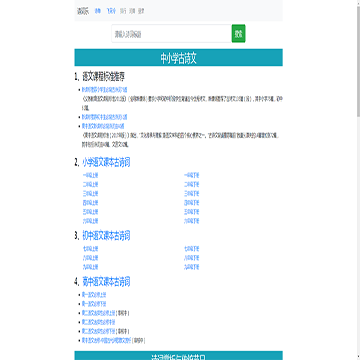Screen dimensions: 360x360
Task: Open 三年级上册 poems link
Action: point(90,194)
